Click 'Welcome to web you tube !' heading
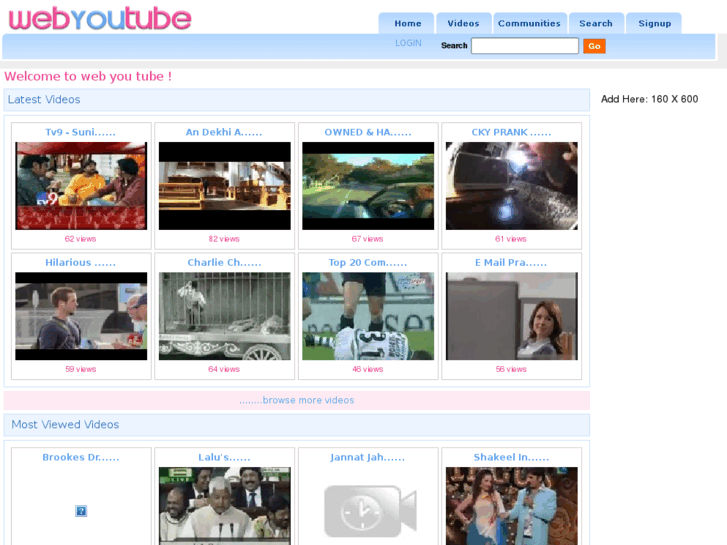Image resolution: width=727 pixels, height=545 pixels. pos(88,76)
